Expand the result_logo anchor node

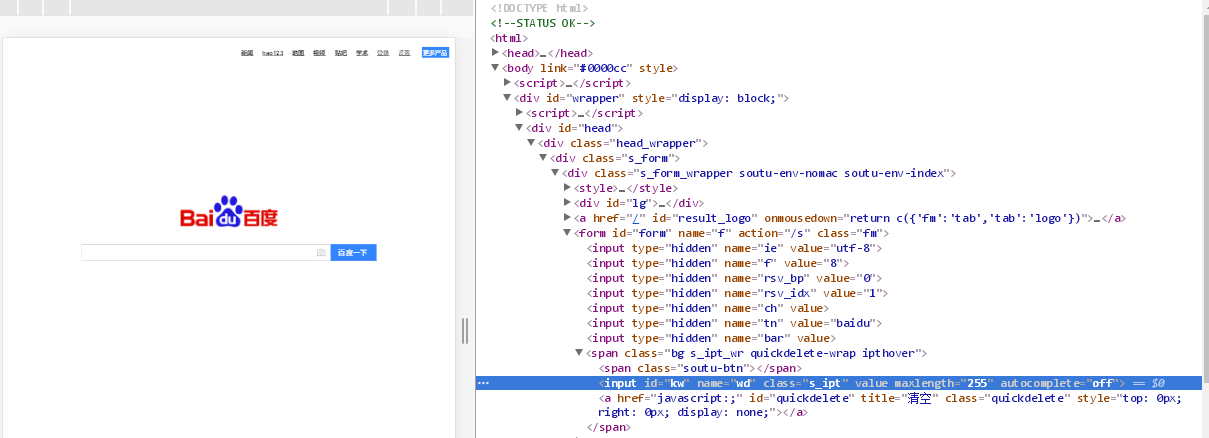coord(568,218)
